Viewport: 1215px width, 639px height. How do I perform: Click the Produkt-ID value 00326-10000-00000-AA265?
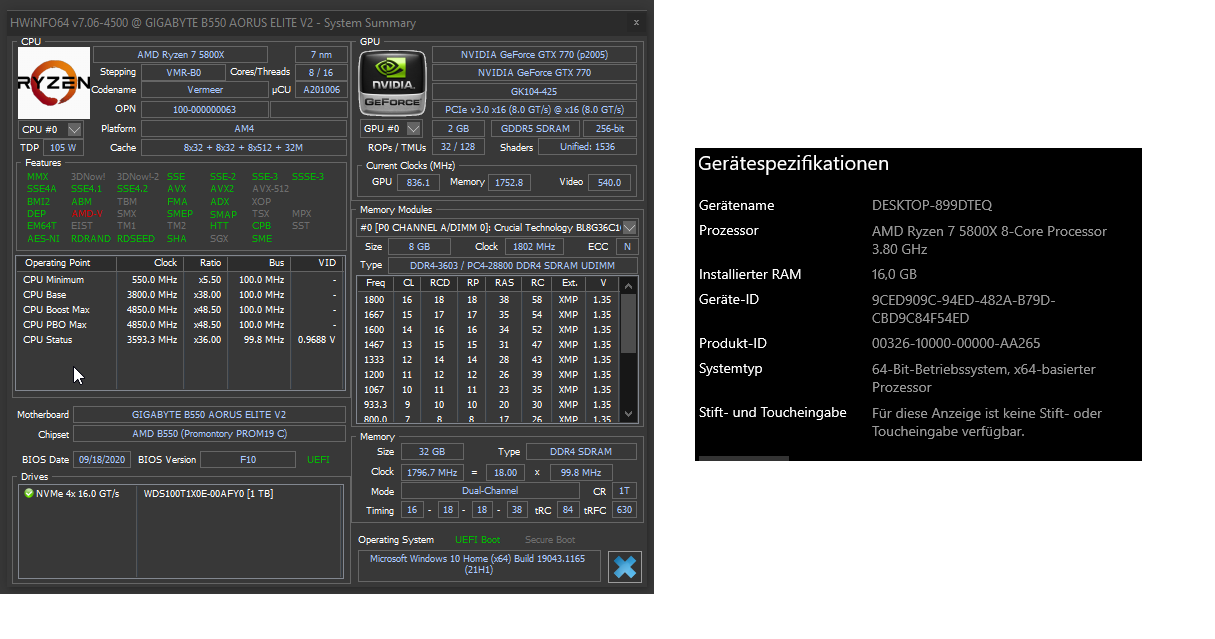(x=956, y=343)
